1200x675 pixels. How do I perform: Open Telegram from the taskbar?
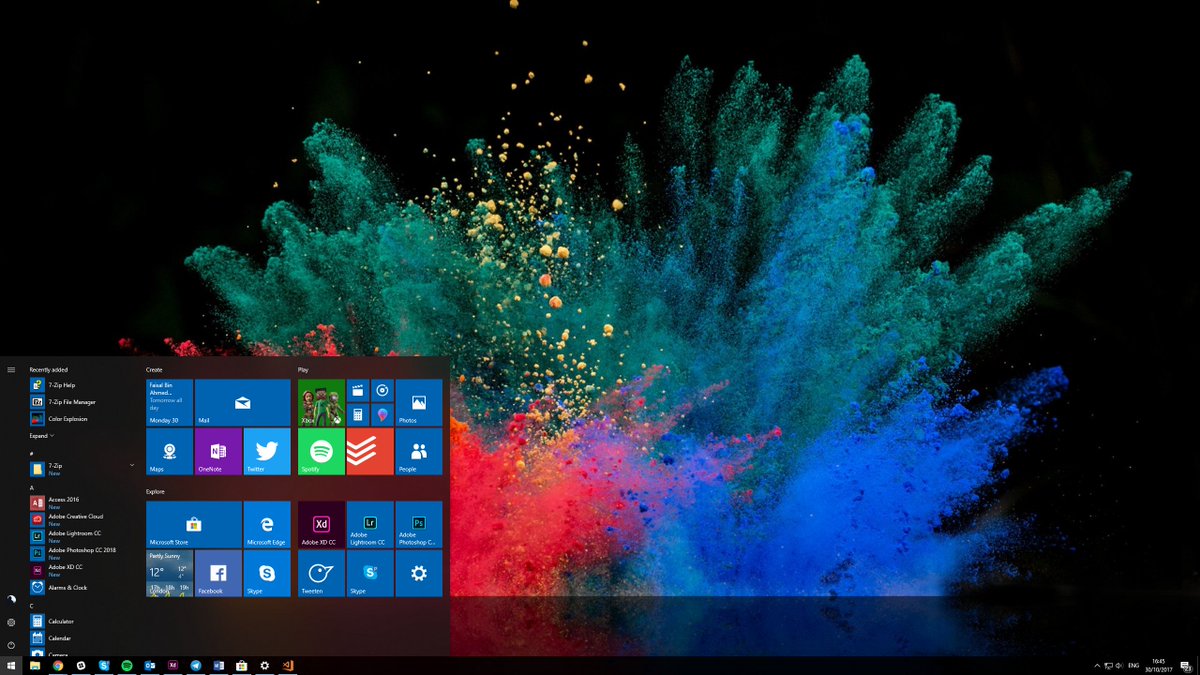click(x=196, y=665)
